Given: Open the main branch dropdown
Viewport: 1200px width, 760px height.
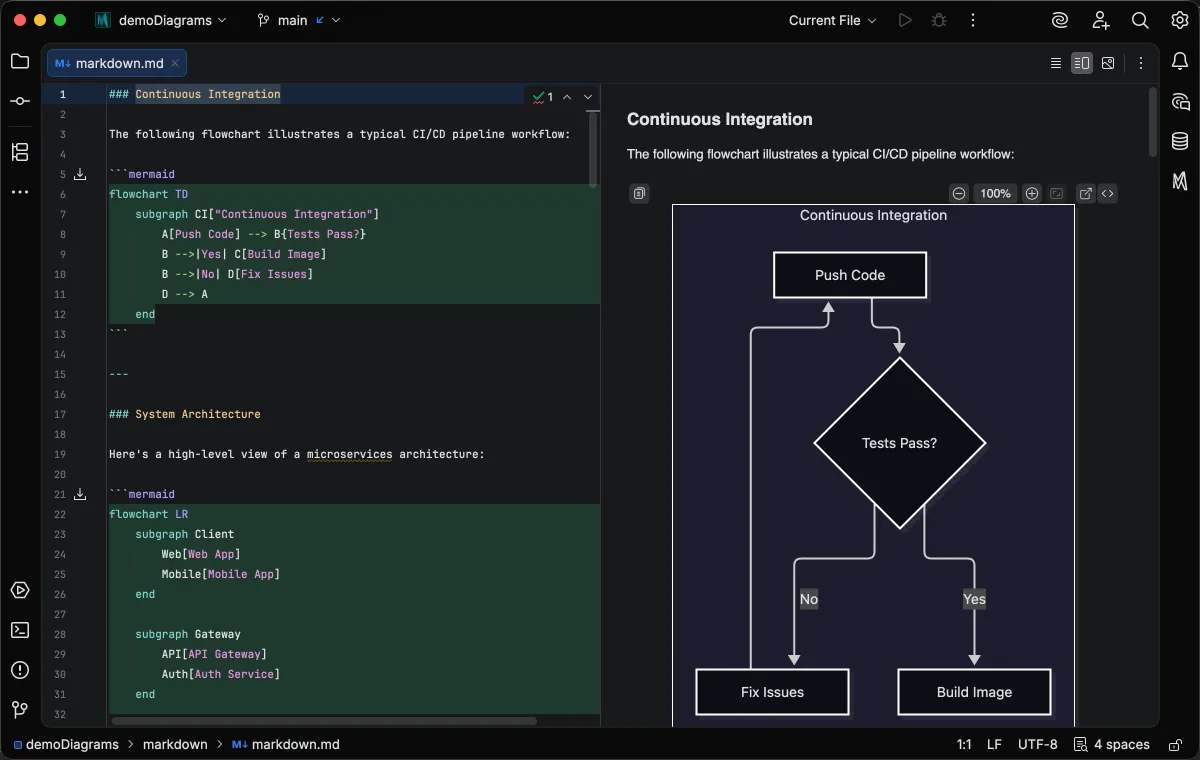Looking at the screenshot, I should coord(298,20).
